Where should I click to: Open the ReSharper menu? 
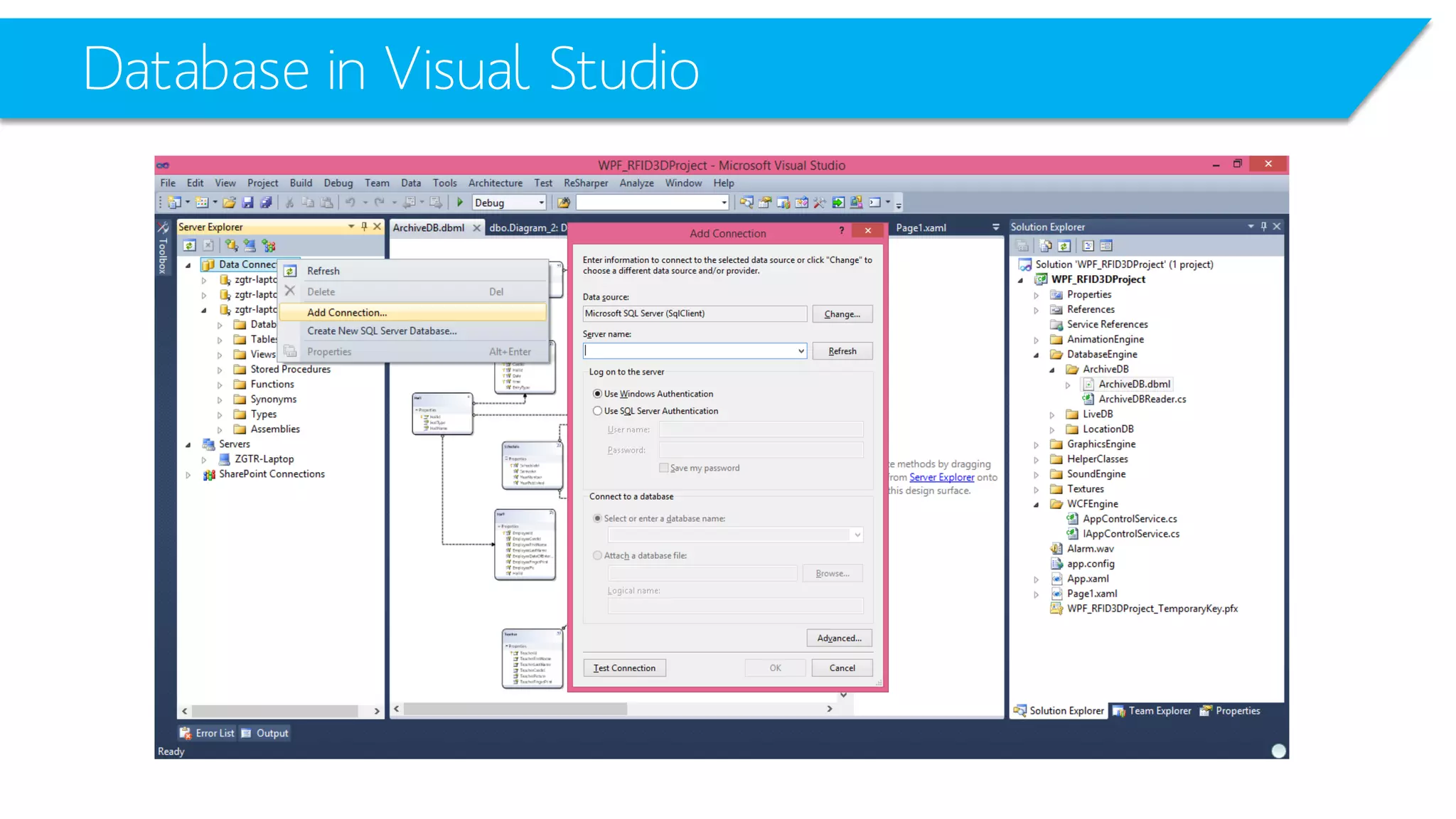pos(586,183)
